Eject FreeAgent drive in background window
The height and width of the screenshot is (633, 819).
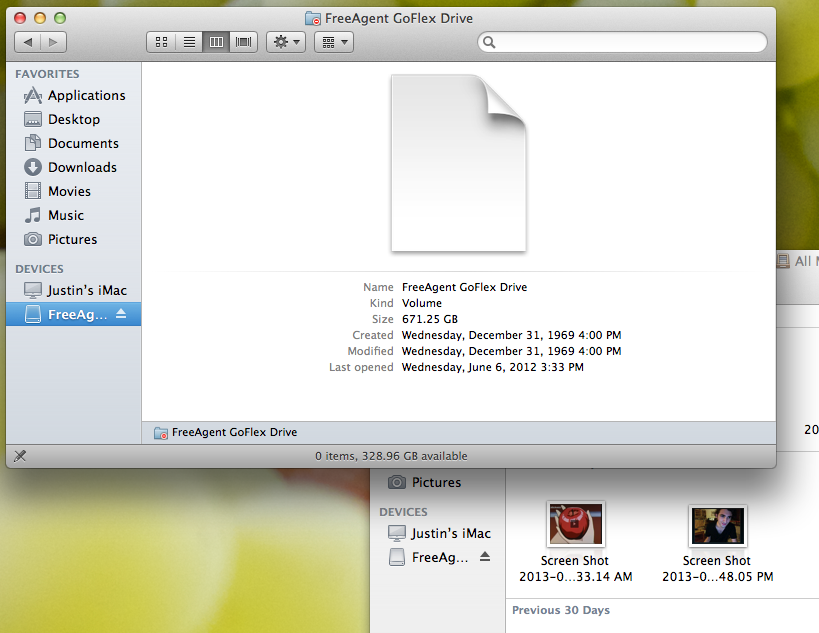485,557
